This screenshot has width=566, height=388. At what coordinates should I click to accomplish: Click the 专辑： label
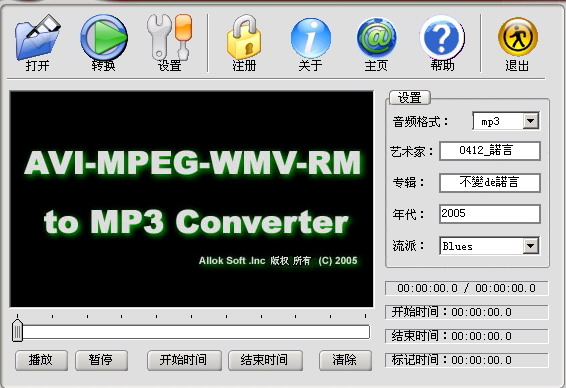point(408,182)
